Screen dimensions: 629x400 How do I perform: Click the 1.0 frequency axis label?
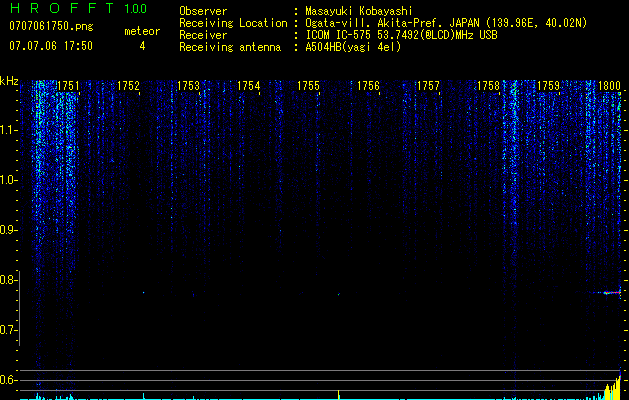[x=9, y=180]
